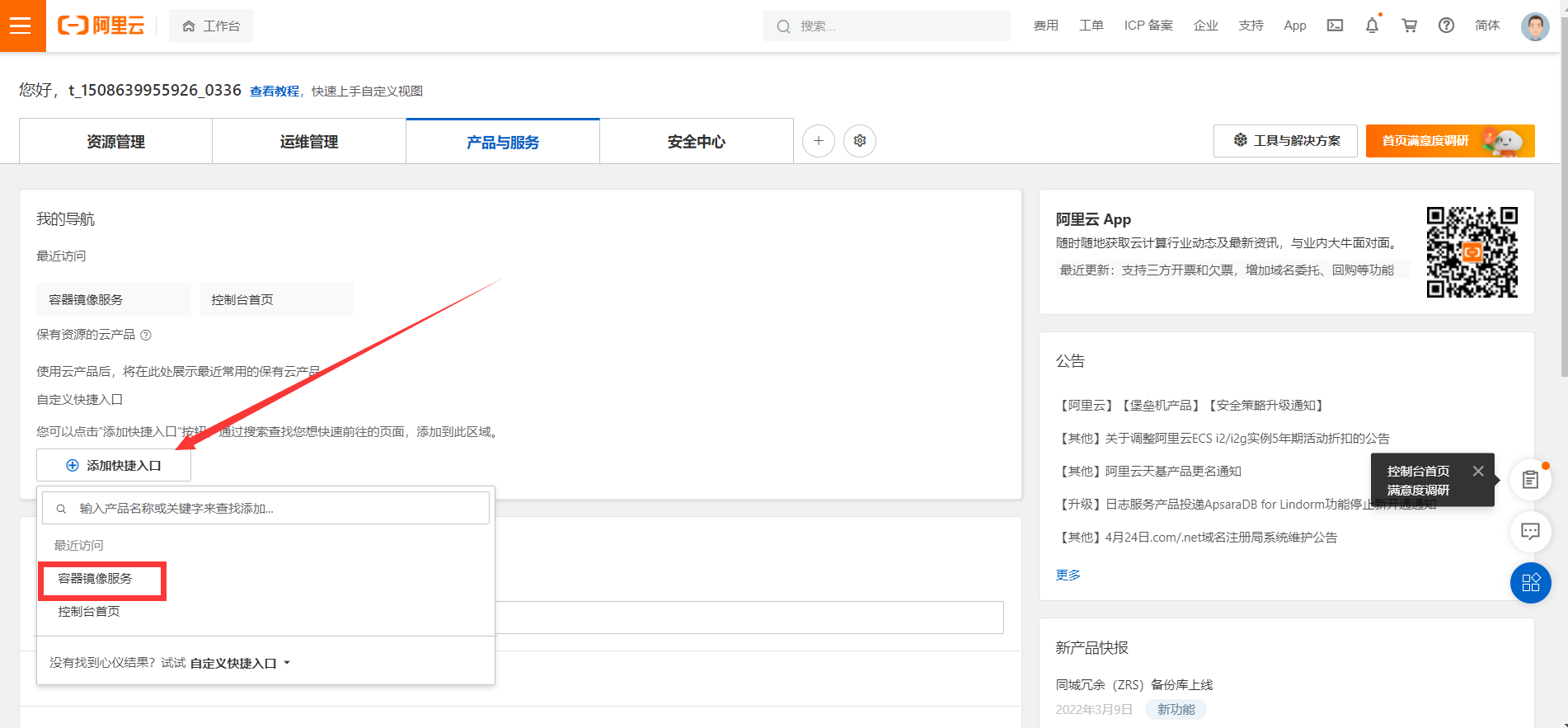The height and width of the screenshot is (728, 1568).
Task: Add a new view with plus icon
Action: pyautogui.click(x=819, y=141)
